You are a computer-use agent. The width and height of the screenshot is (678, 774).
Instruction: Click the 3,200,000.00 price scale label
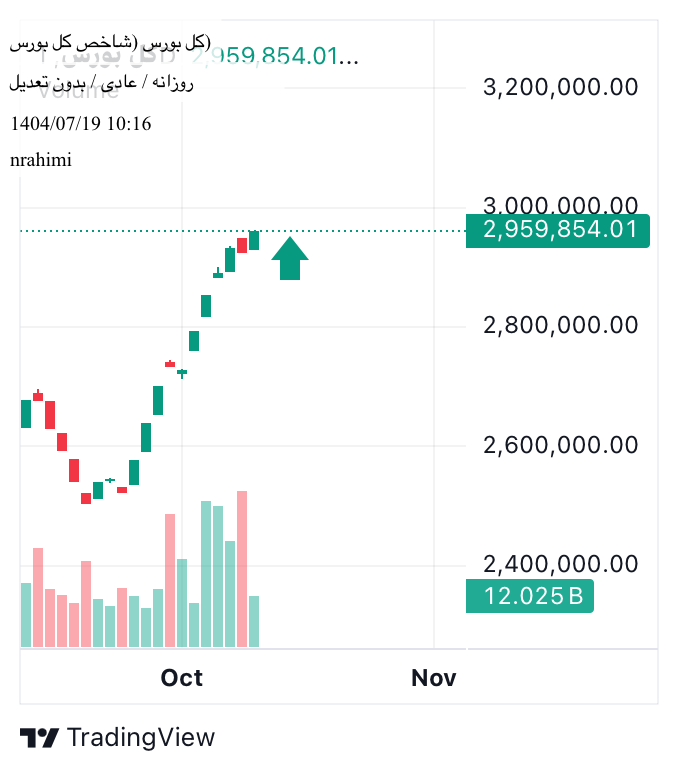tap(560, 87)
